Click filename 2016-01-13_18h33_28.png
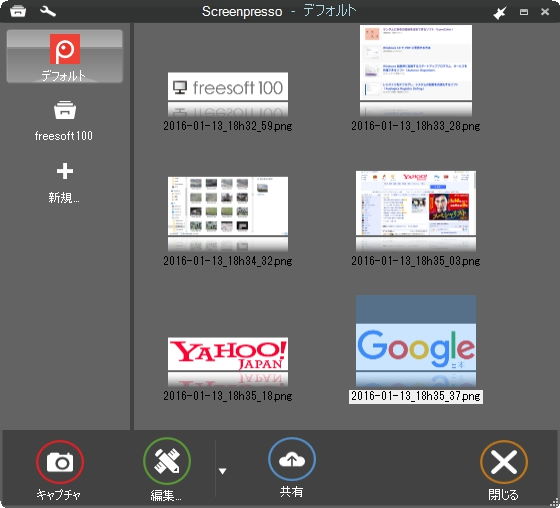This screenshot has width=560, height=508. 415,126
